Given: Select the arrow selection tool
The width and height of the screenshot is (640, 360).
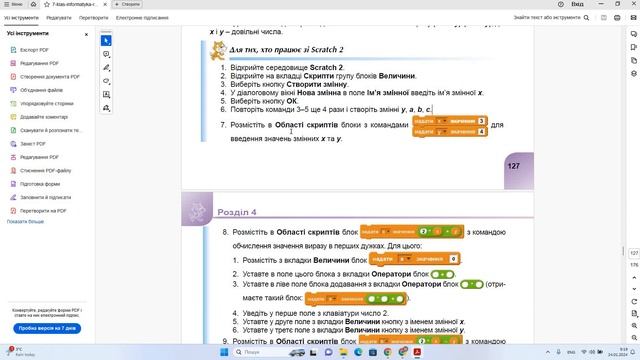Looking at the screenshot, I should 106,41.
